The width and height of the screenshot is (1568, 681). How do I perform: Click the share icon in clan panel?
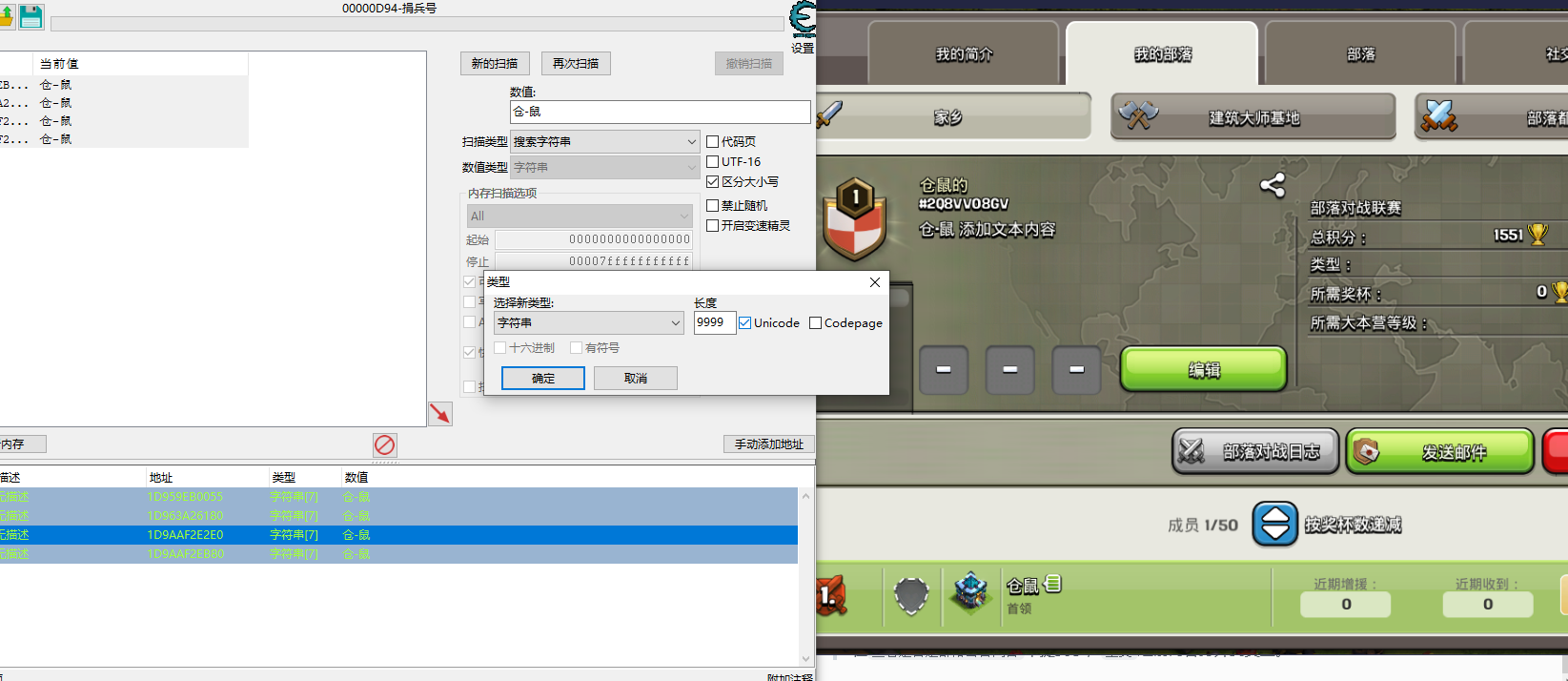tap(1273, 185)
